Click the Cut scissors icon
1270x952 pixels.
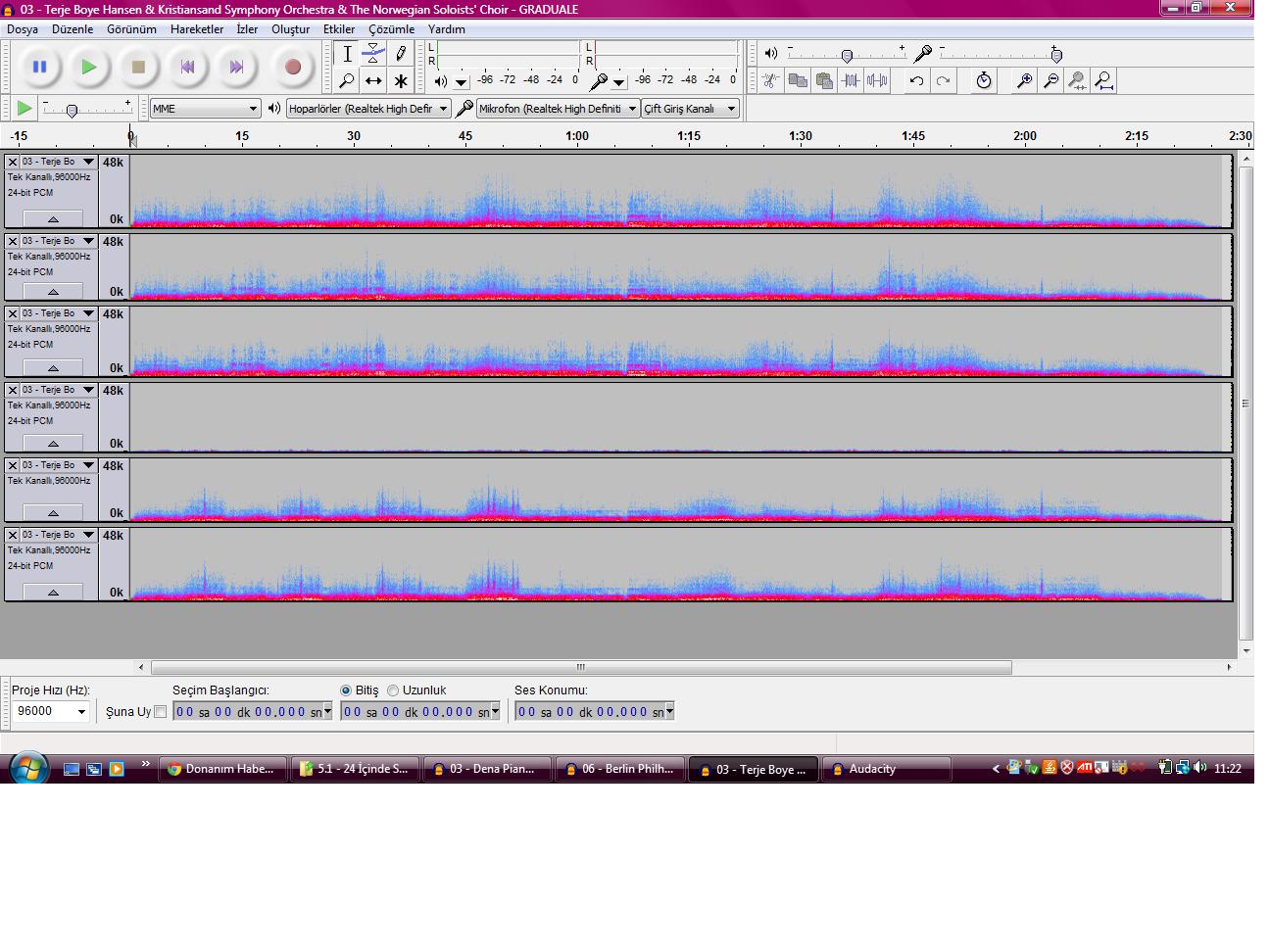(771, 80)
